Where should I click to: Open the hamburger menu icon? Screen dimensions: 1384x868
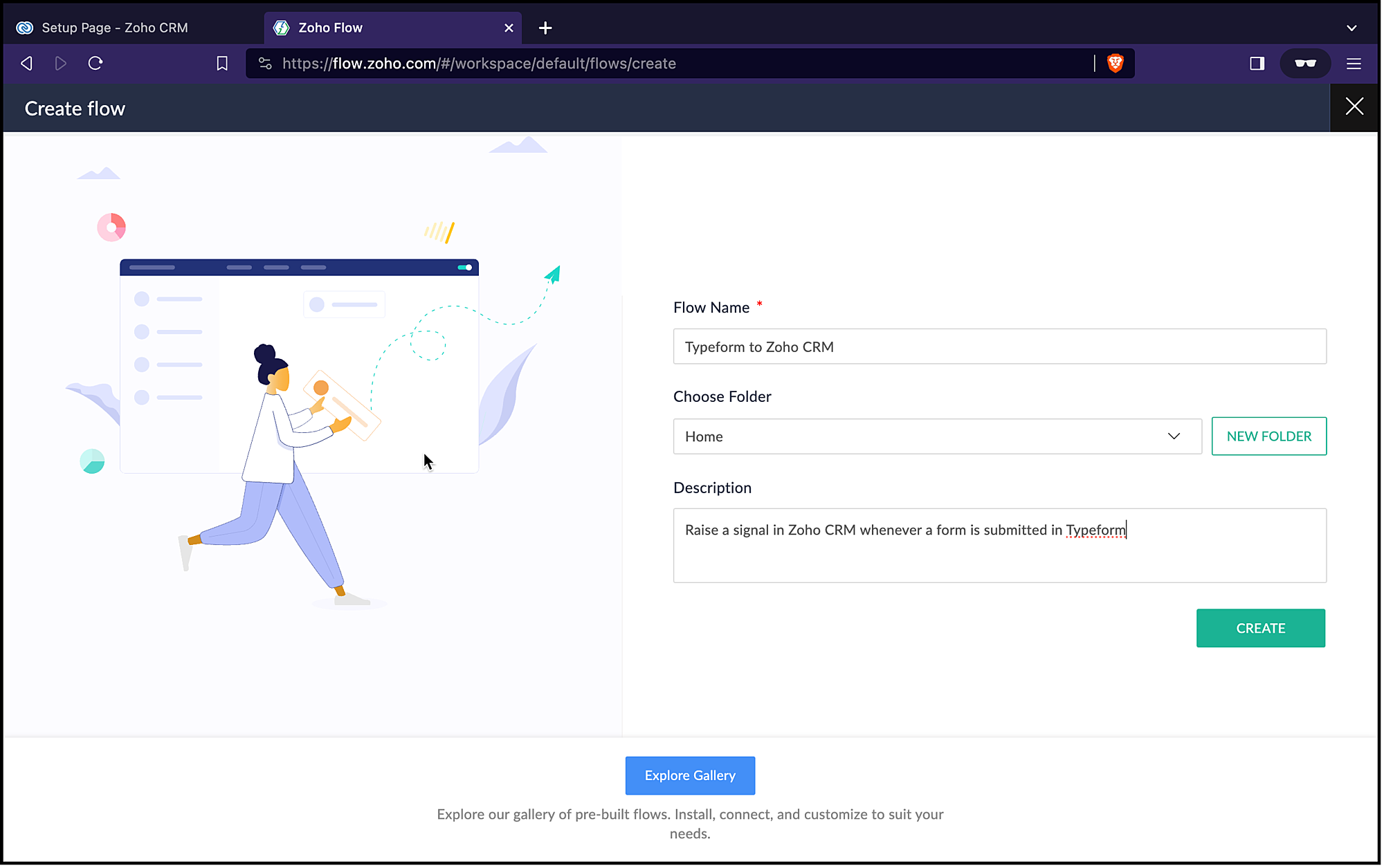1354,64
